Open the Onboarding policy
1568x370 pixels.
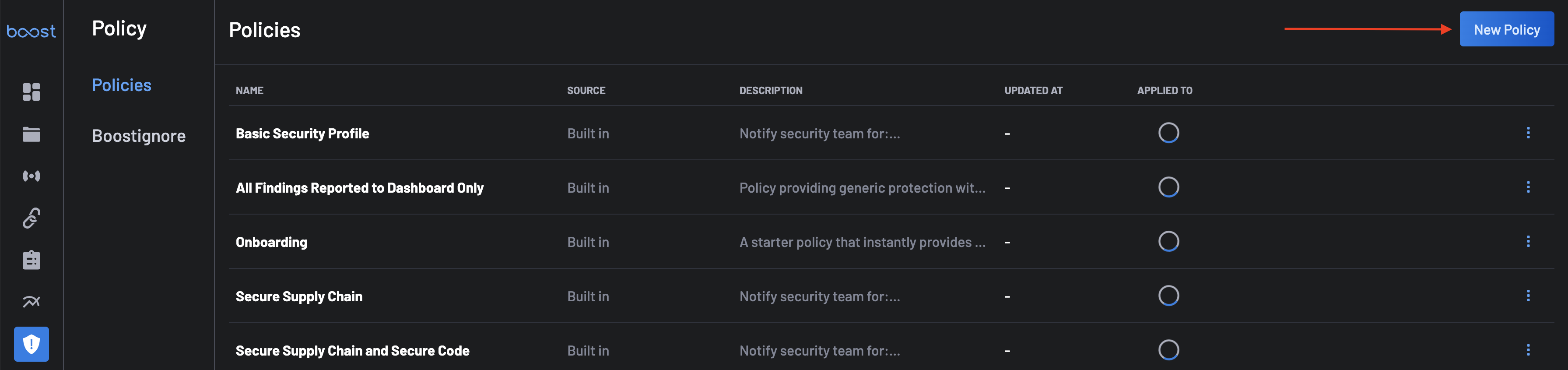pos(271,242)
